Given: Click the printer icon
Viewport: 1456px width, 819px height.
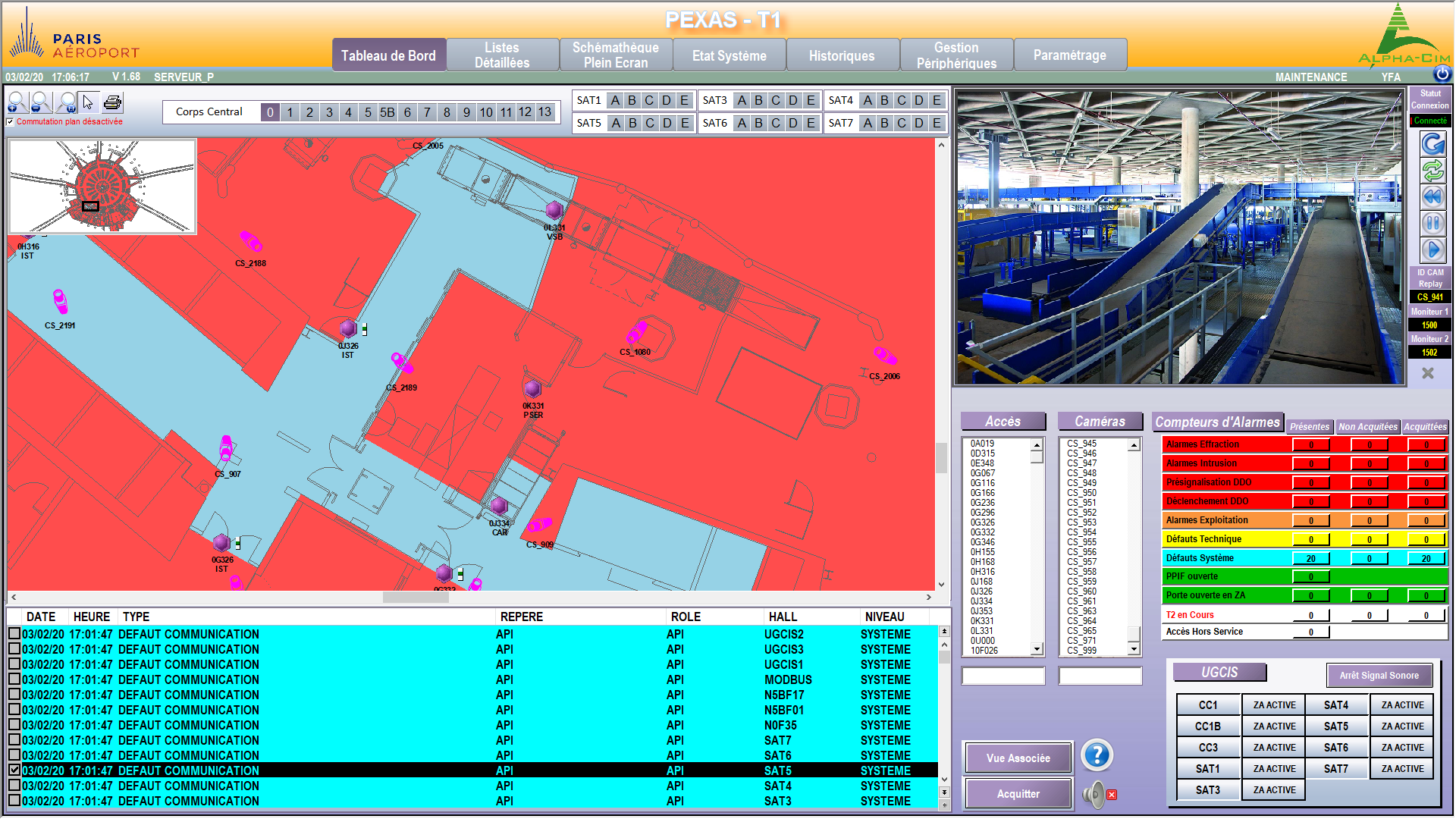Looking at the screenshot, I should (113, 102).
